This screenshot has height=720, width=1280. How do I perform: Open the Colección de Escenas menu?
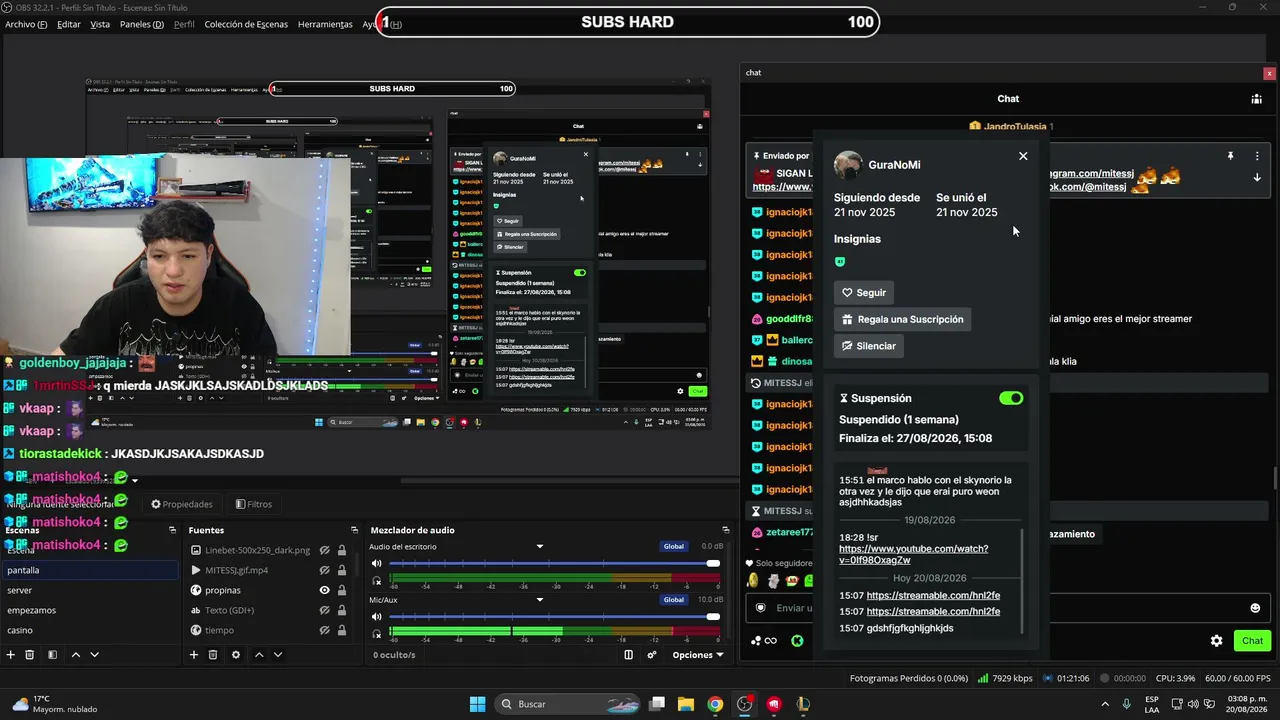pos(246,24)
